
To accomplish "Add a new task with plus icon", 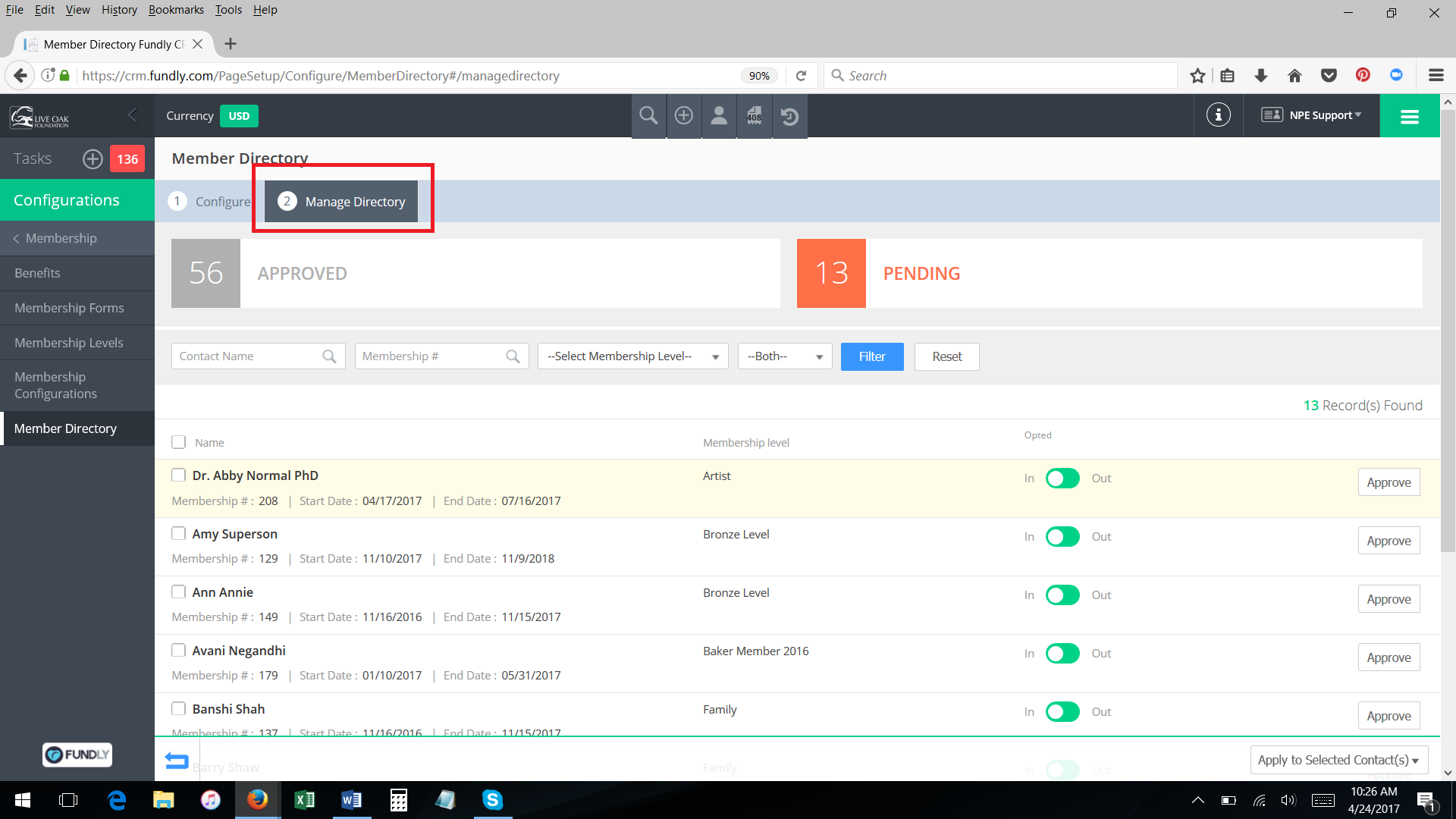I will tap(93, 159).
